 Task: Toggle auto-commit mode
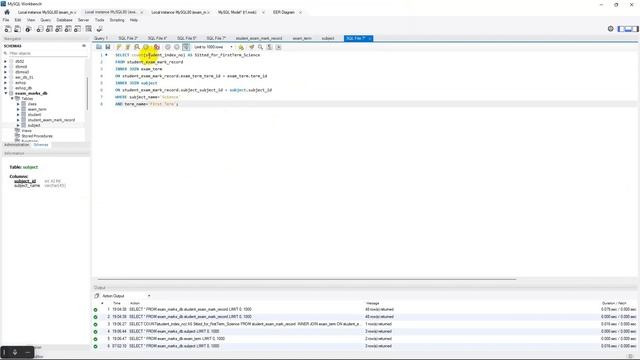coord(186,47)
